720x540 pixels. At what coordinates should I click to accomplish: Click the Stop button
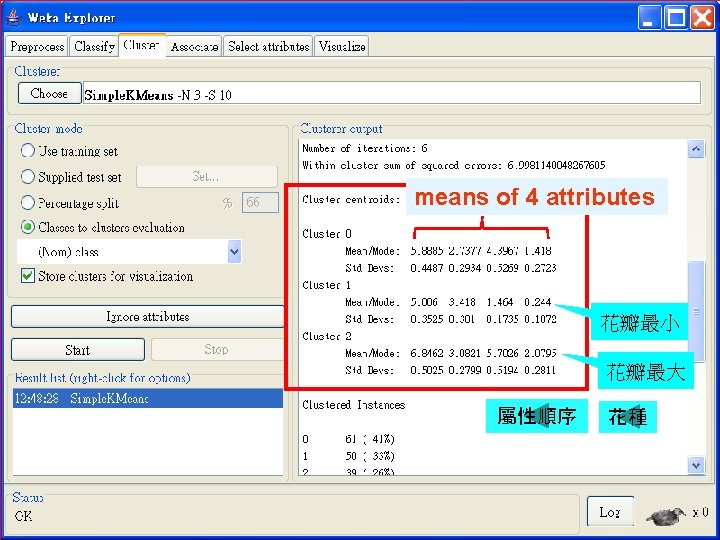click(x=217, y=350)
